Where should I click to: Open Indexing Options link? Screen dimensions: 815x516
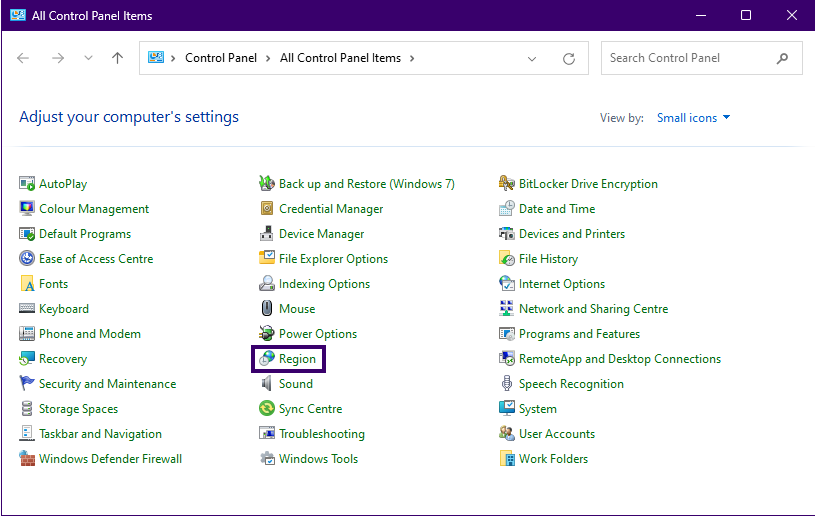click(324, 284)
